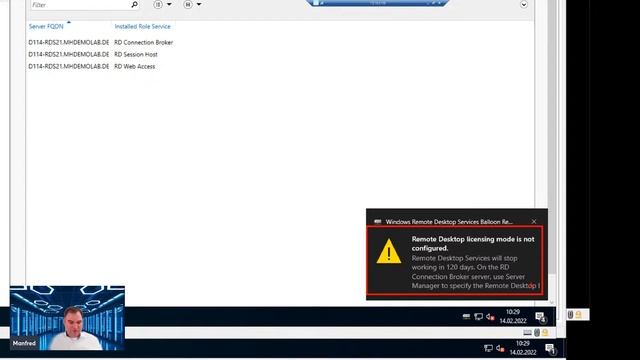This screenshot has height=360, width=640.
Task: Click the saved queries disk icon
Action: tap(188, 4)
